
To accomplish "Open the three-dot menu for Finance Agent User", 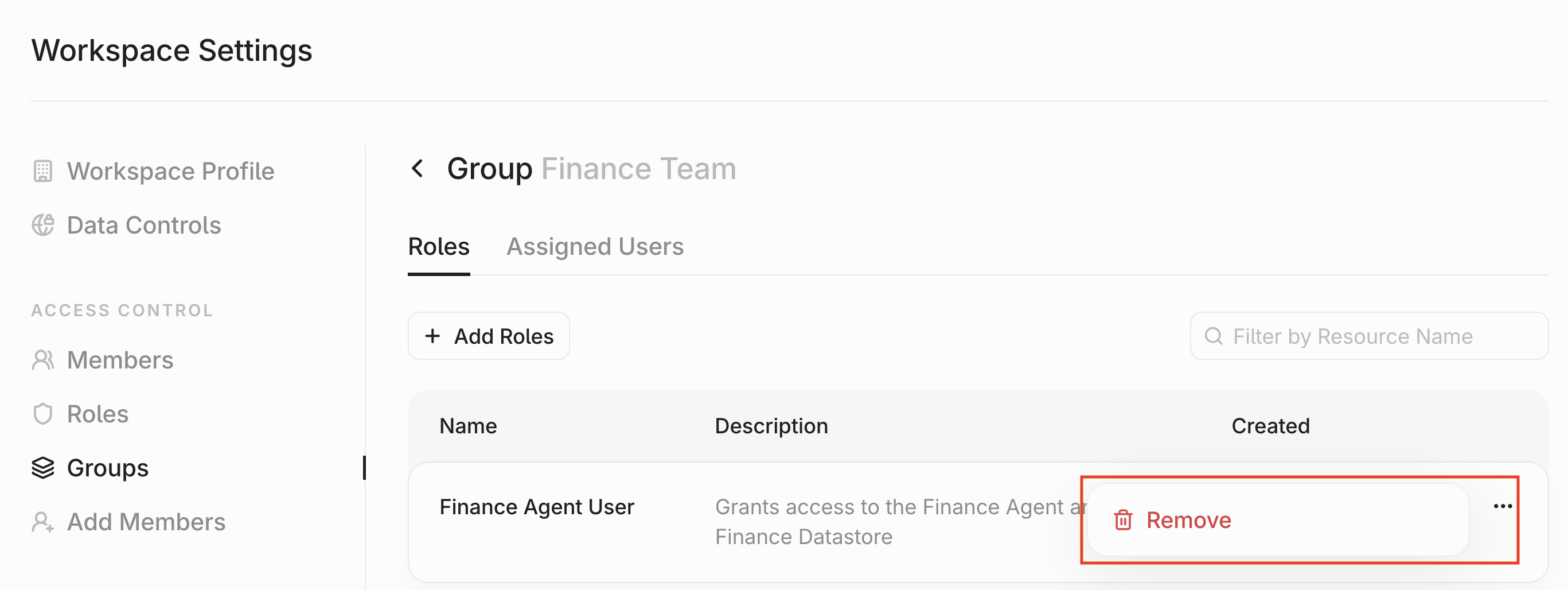I will pyautogui.click(x=1502, y=506).
